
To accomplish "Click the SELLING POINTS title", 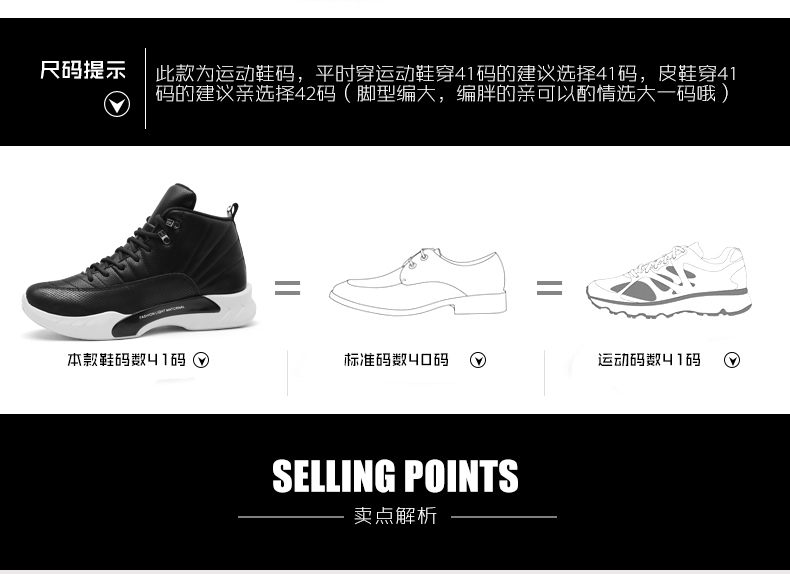I will [x=395, y=476].
